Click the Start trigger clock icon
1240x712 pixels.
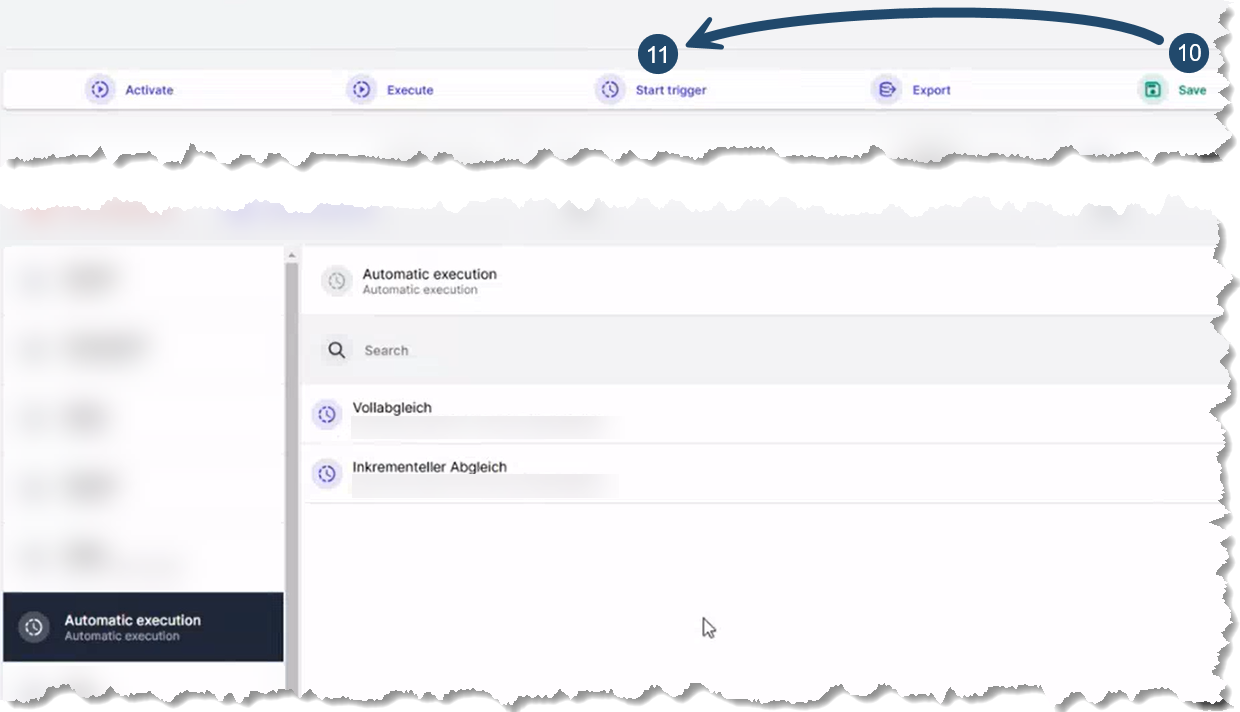[x=610, y=90]
